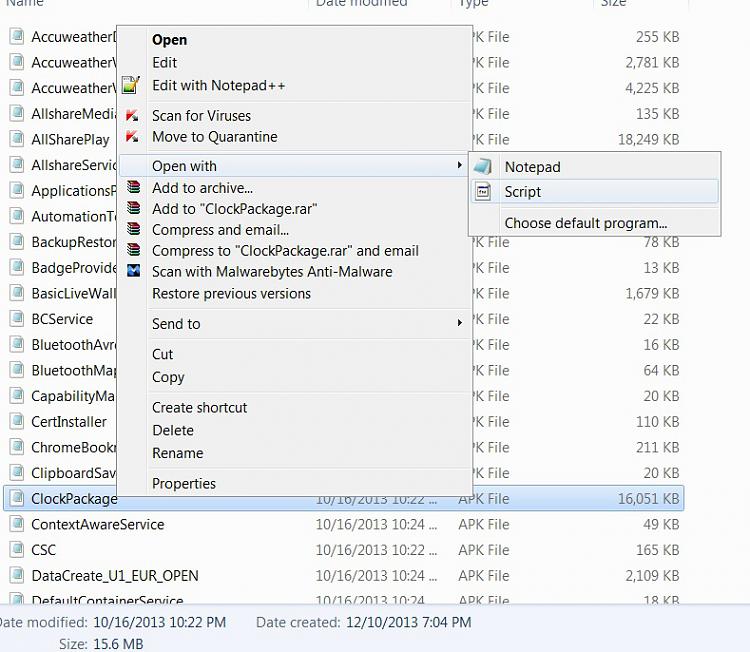This screenshot has height=652, width=750.
Task: Choose Restore previous versions
Action: coord(232,293)
